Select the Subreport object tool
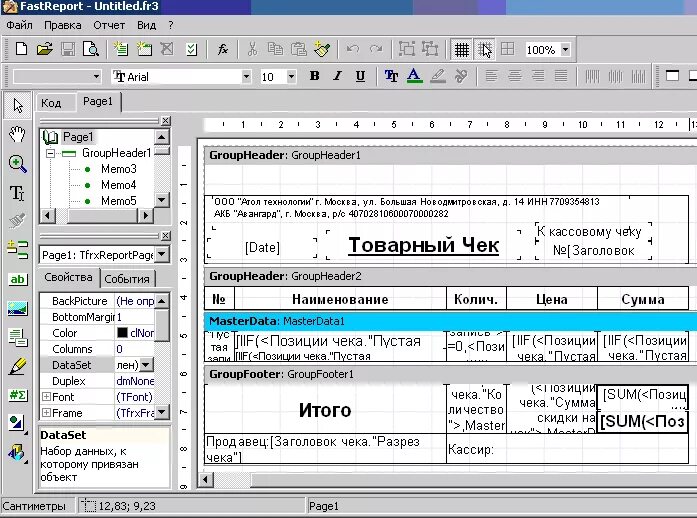Image resolution: width=697 pixels, height=518 pixels. point(17,338)
